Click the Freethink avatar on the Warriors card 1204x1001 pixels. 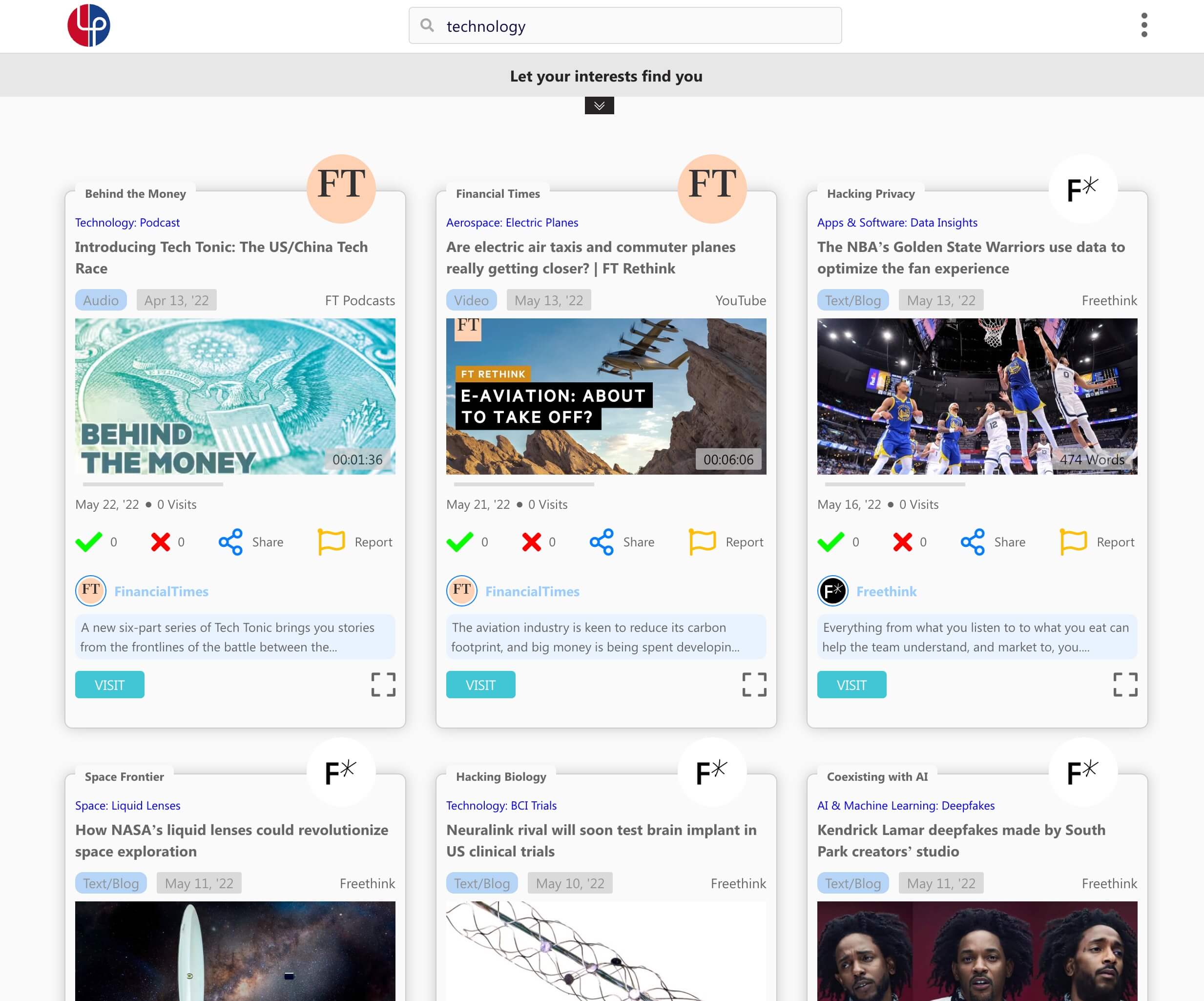[832, 590]
